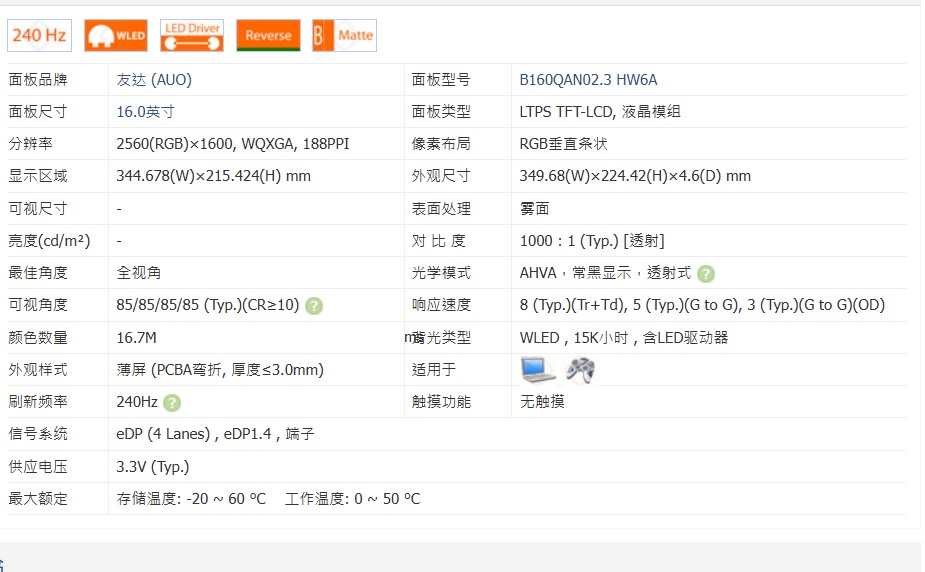Click the LTPS TFT-LCD panel type value
Image resolution: width=925 pixels, height=572 pixels.
pyautogui.click(x=600, y=112)
